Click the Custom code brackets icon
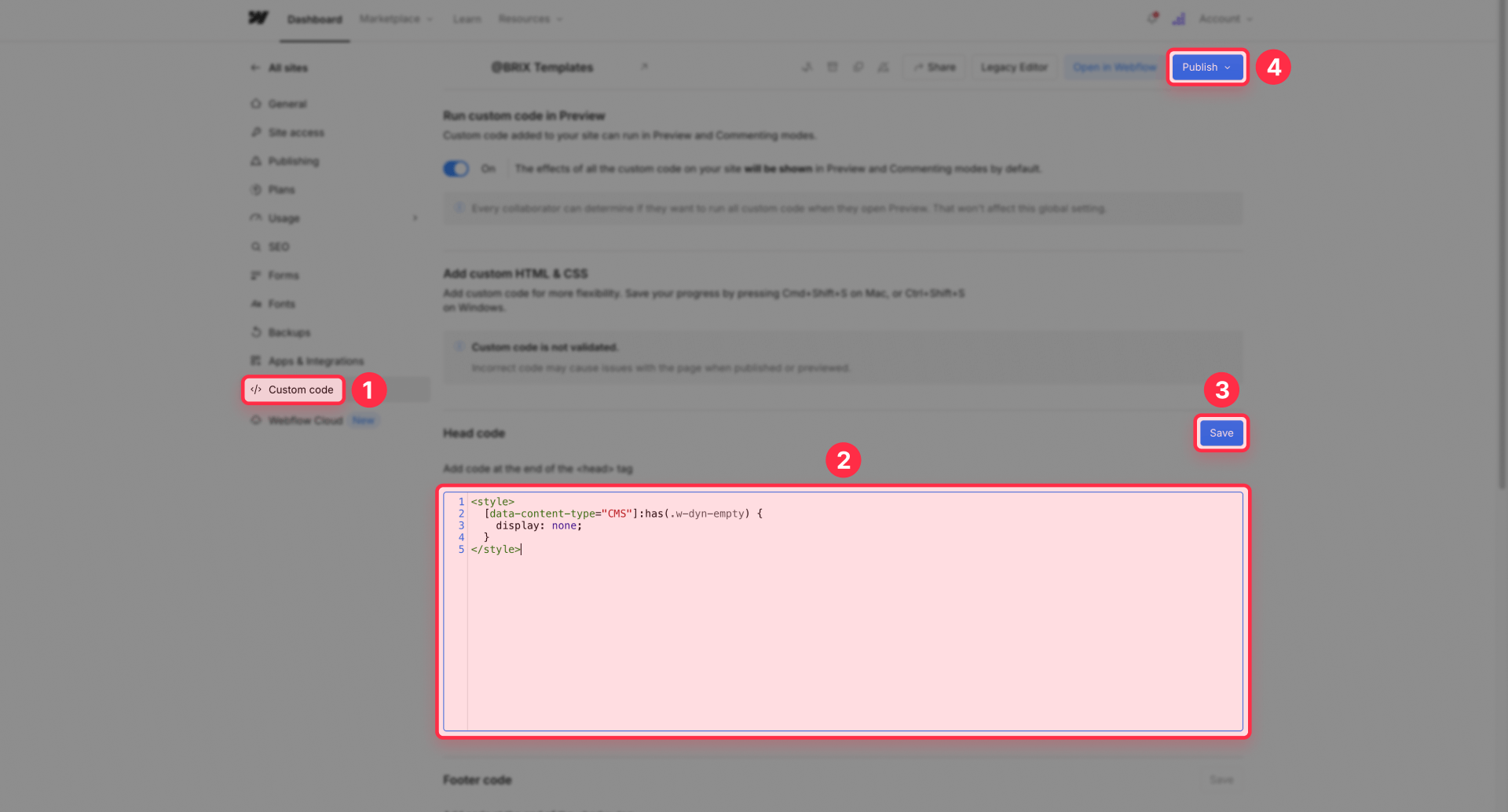 [256, 390]
